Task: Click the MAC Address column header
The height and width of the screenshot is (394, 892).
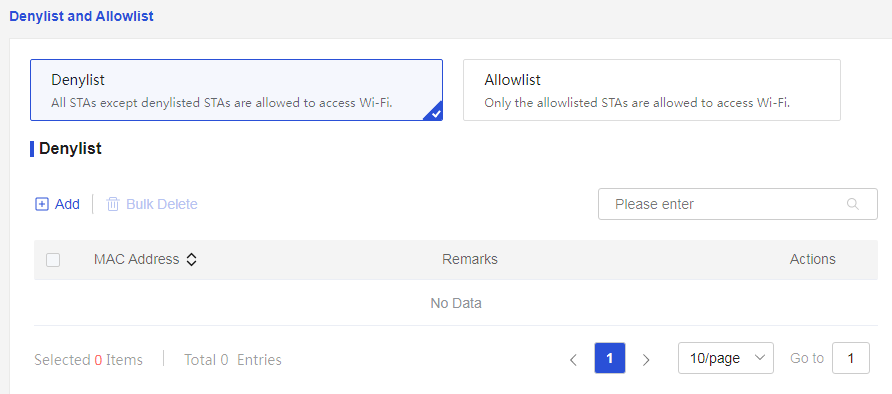Action: pos(137,260)
